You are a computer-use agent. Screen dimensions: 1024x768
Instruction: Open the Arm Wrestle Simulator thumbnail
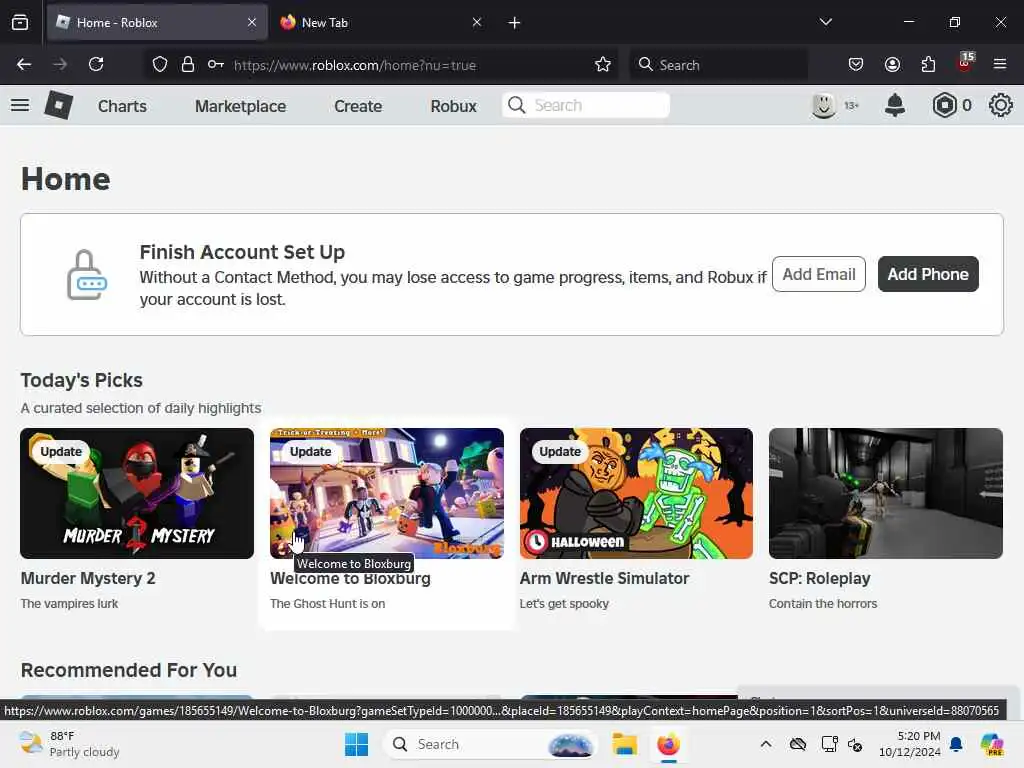(x=636, y=493)
